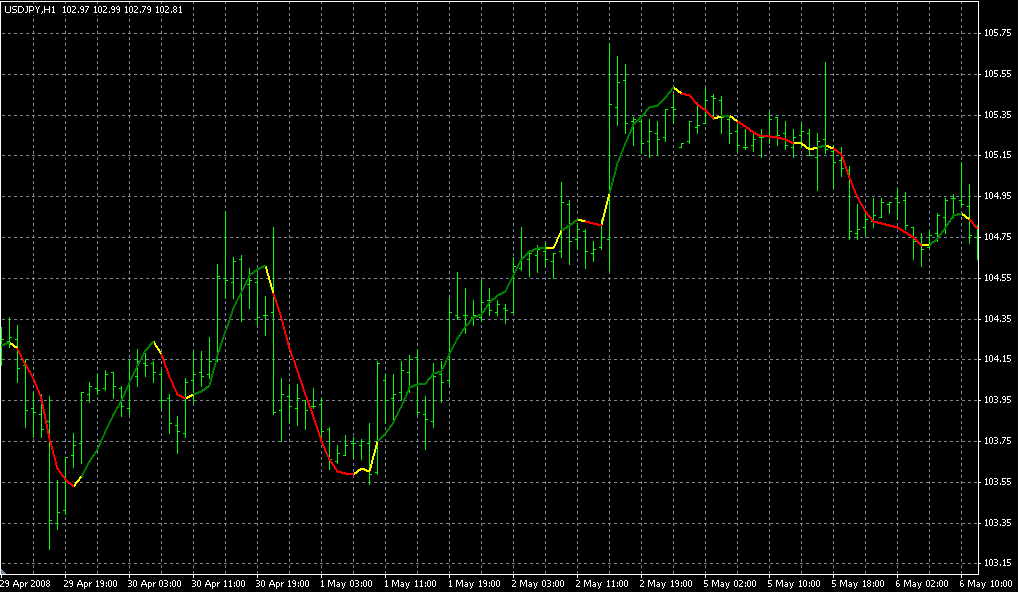Select the 103.35 price axis label

pyautogui.click(x=997, y=523)
